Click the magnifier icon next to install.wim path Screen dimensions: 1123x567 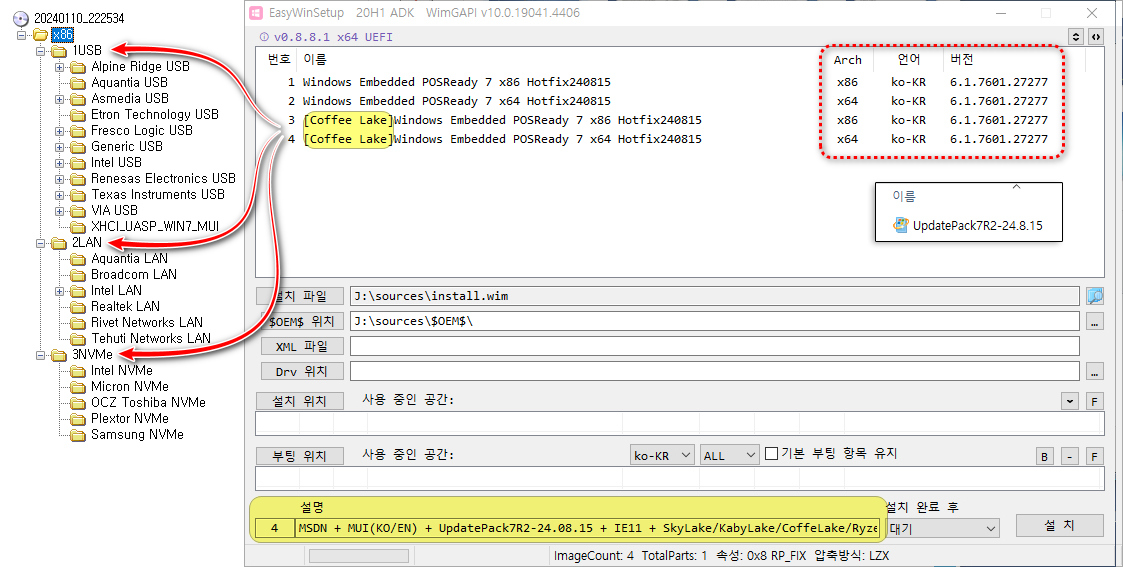pyautogui.click(x=1095, y=296)
